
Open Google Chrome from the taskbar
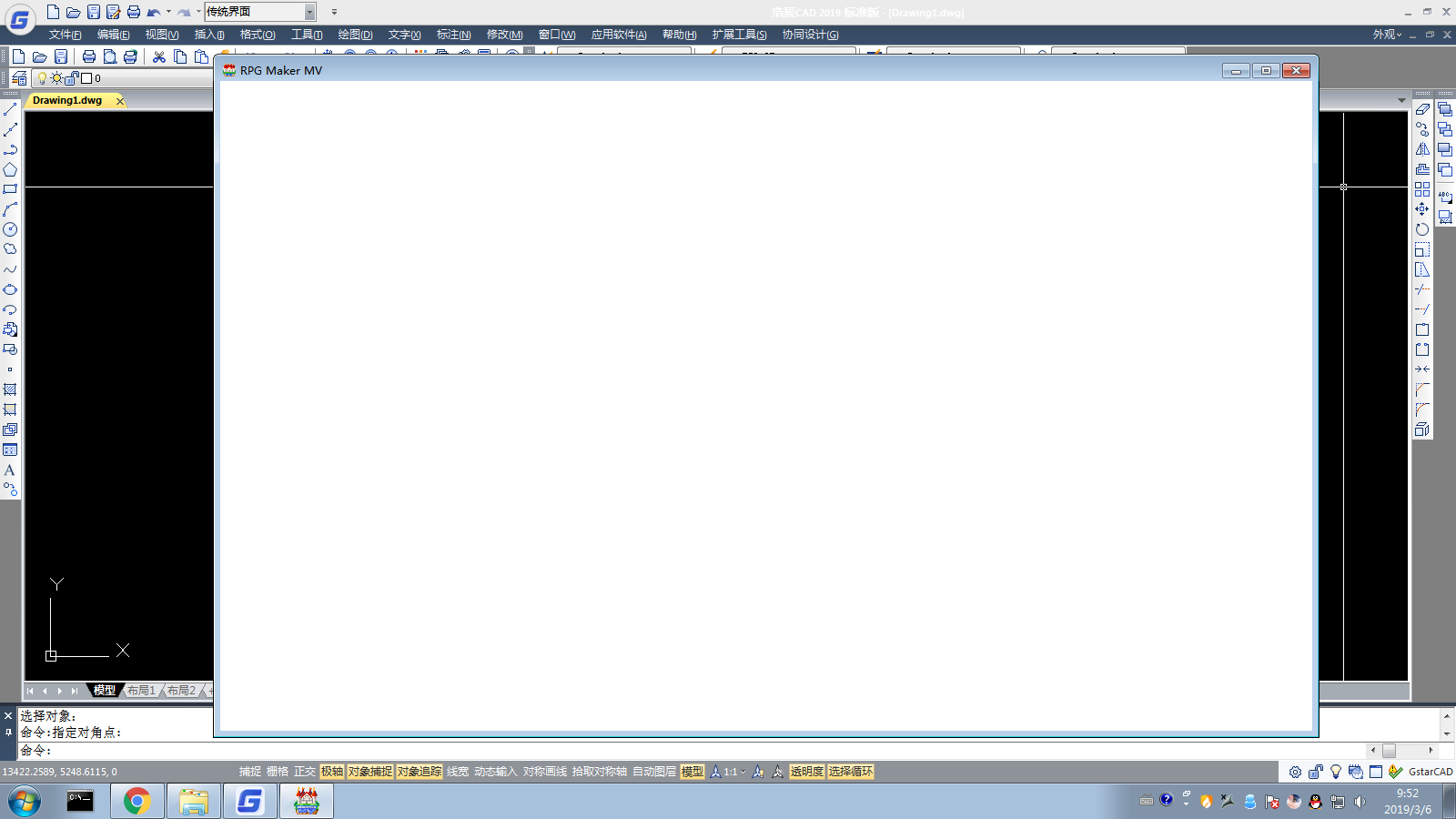(x=137, y=801)
